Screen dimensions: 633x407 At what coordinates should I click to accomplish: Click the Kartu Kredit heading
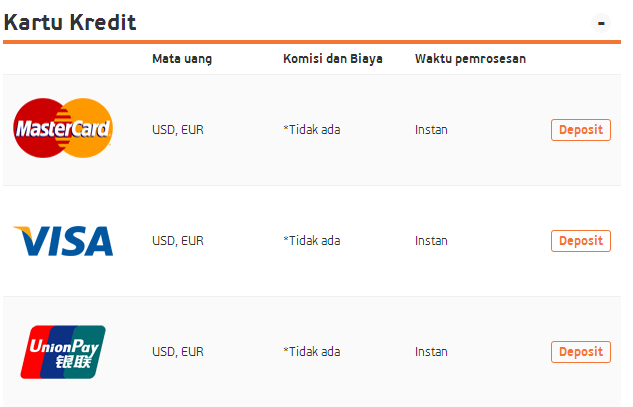click(x=70, y=22)
